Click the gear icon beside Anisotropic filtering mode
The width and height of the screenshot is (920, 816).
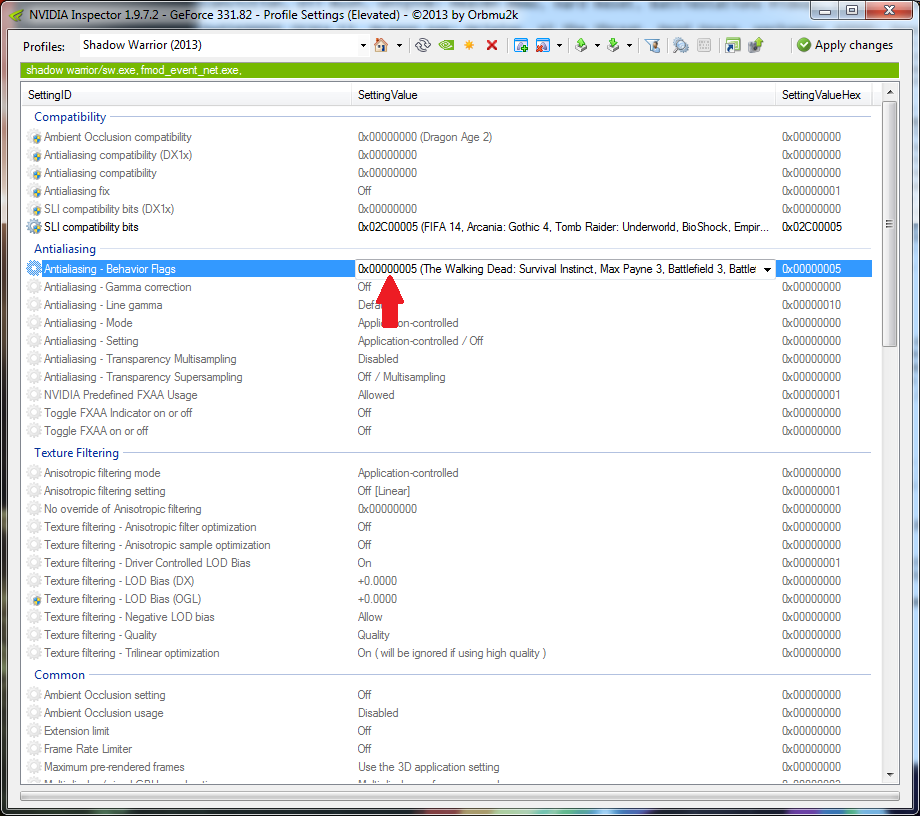click(x=35, y=473)
